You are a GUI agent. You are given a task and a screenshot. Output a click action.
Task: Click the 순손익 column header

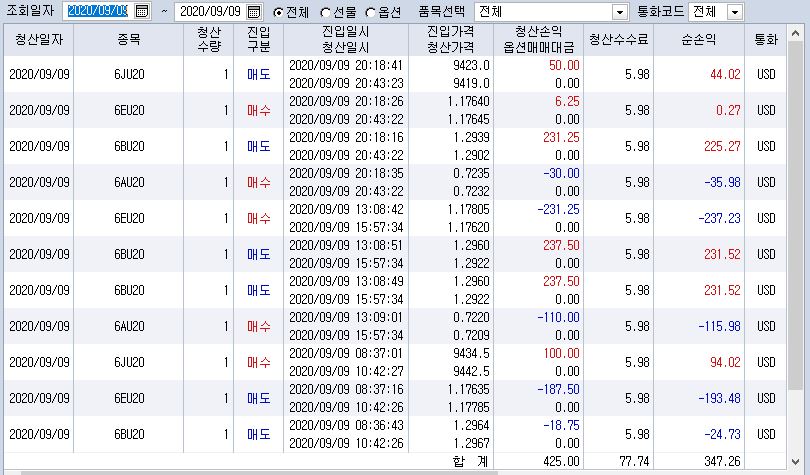(x=698, y=40)
